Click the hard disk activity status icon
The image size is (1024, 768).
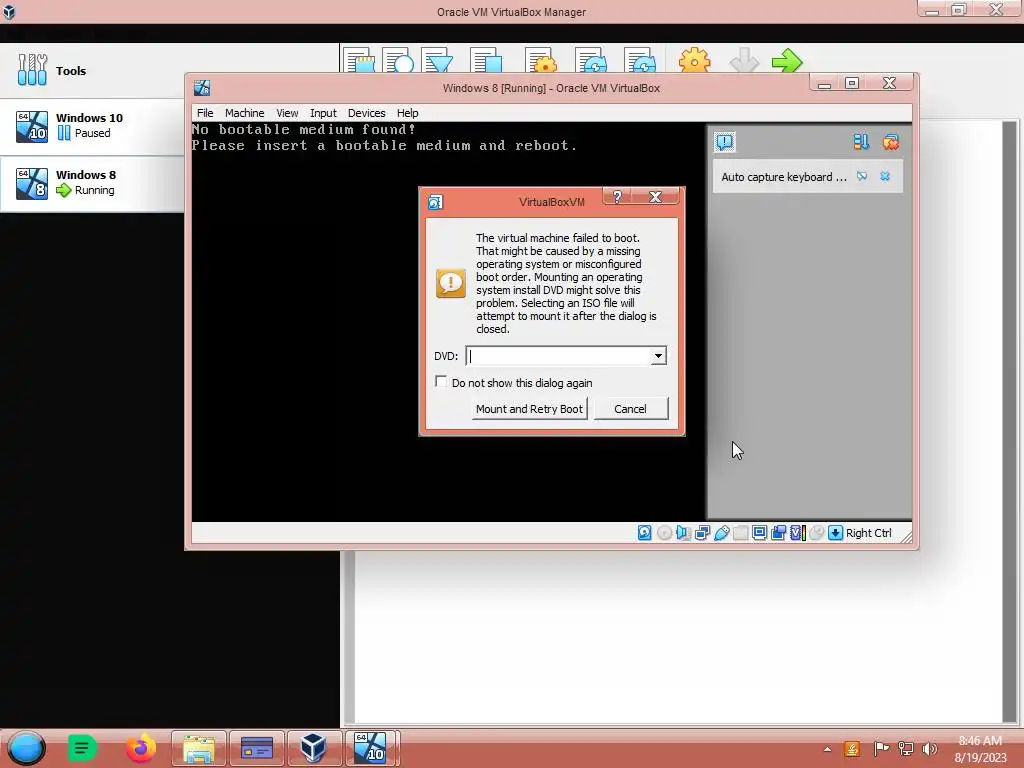[x=644, y=533]
